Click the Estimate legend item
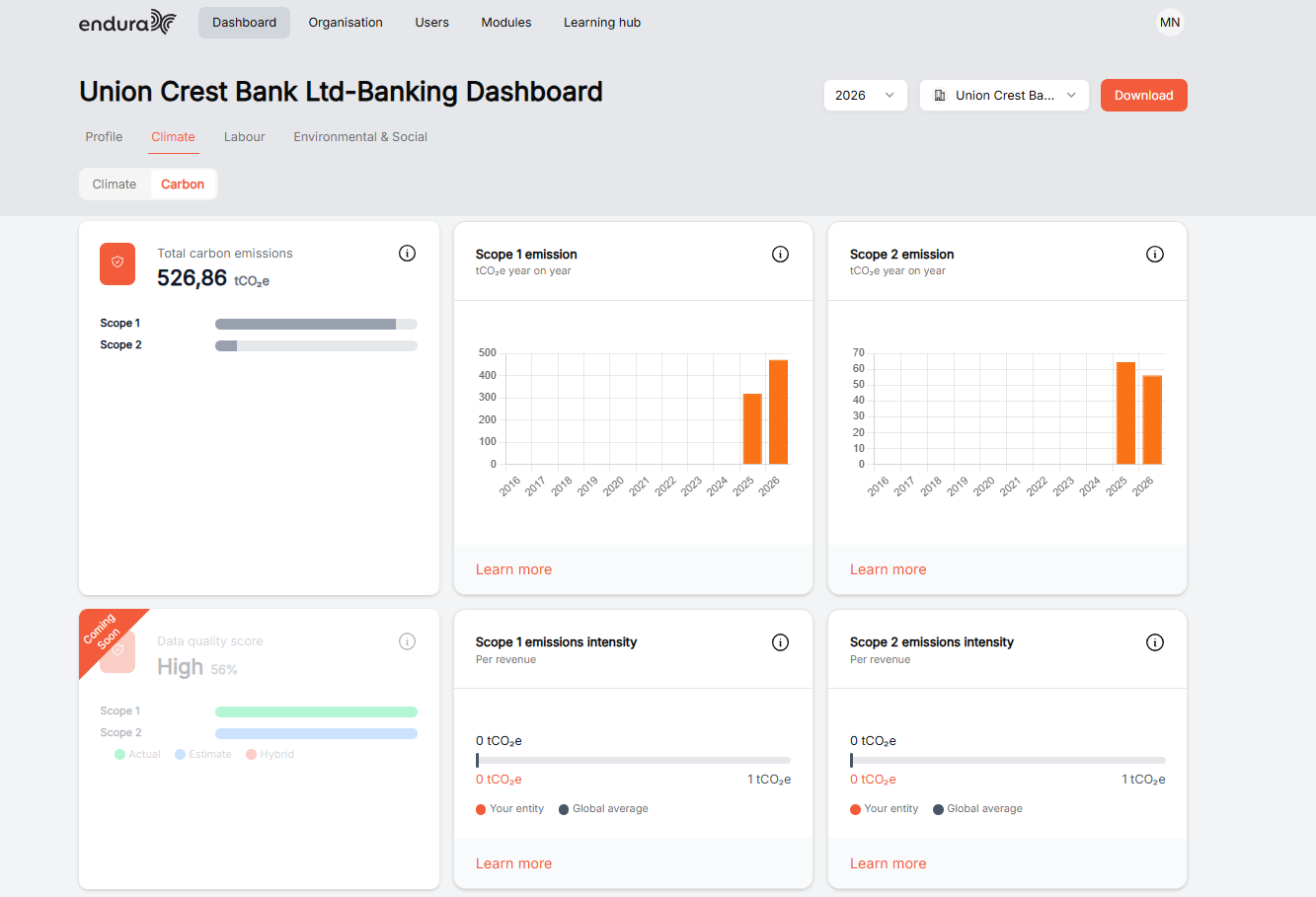This screenshot has width=1316, height=897. tap(203, 754)
